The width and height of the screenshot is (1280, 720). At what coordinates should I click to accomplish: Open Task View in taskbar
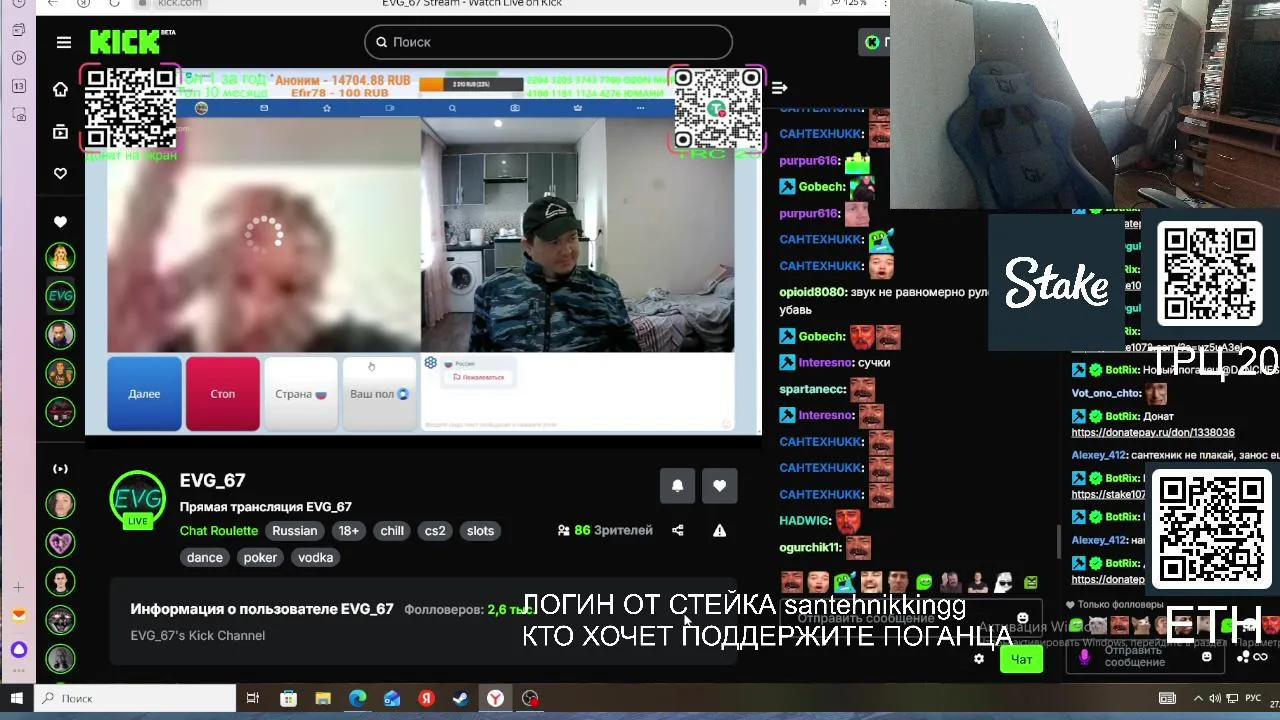[253, 699]
